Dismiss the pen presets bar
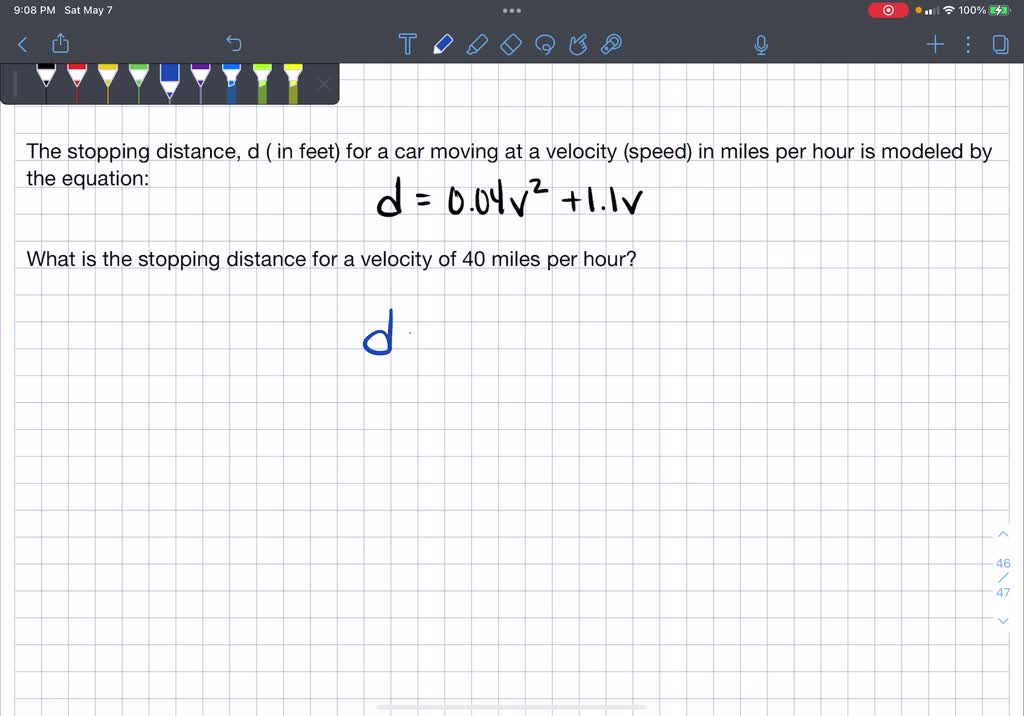This screenshot has width=1024, height=716. [x=323, y=84]
